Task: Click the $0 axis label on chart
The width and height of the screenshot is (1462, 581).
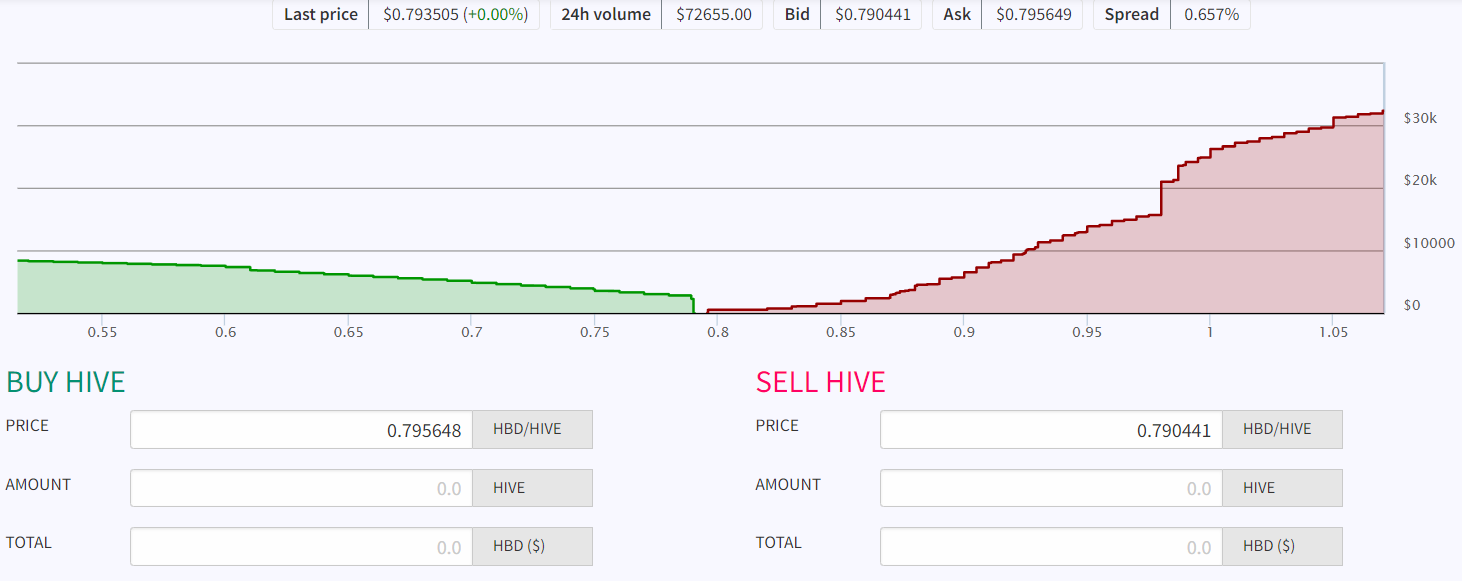Action: coord(1412,305)
